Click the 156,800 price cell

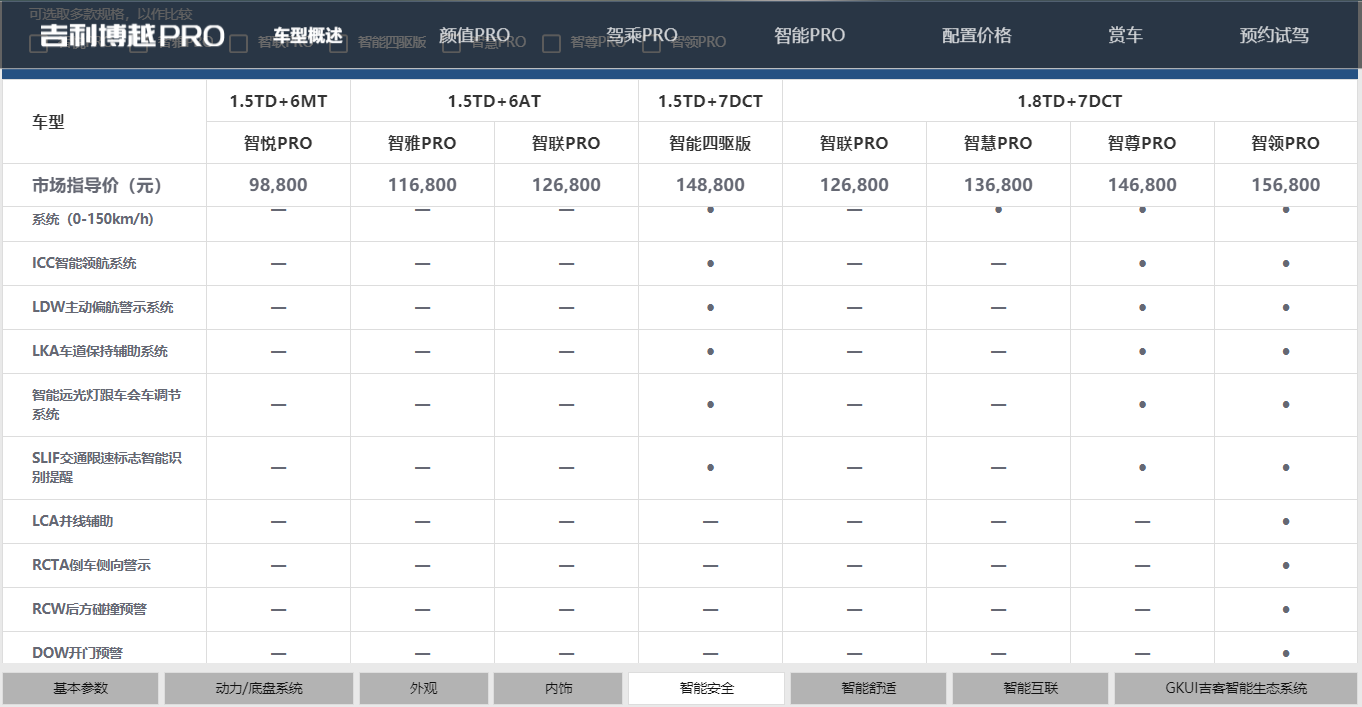pyautogui.click(x=1286, y=185)
